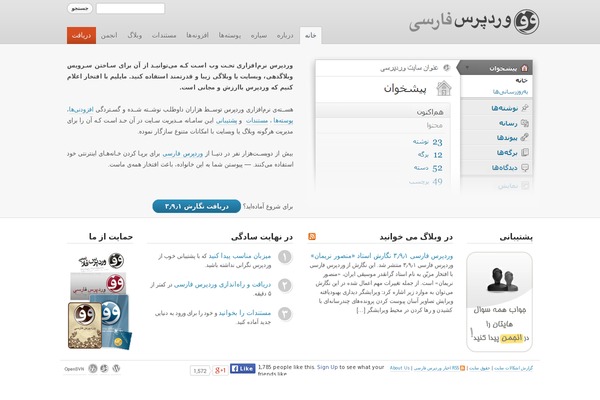Viewport: 600px width, 400px height.
Task: Click the step 3 number circle
Action: point(285,313)
